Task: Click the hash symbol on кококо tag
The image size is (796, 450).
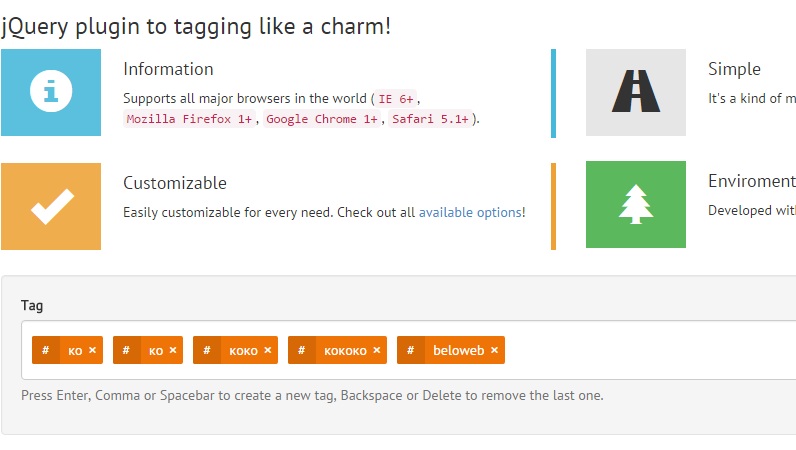Action: (301, 350)
